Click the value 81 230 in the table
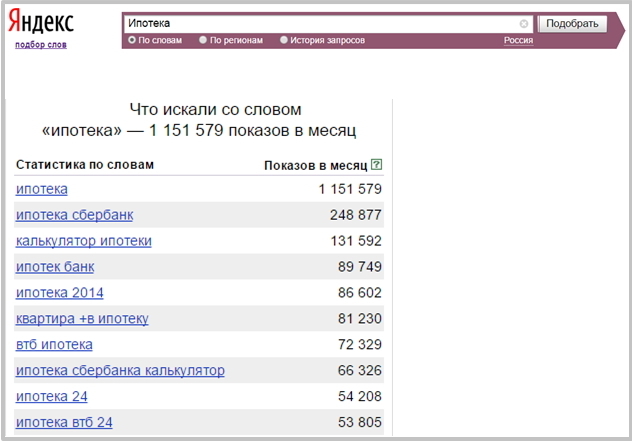The image size is (632, 441). 360,318
